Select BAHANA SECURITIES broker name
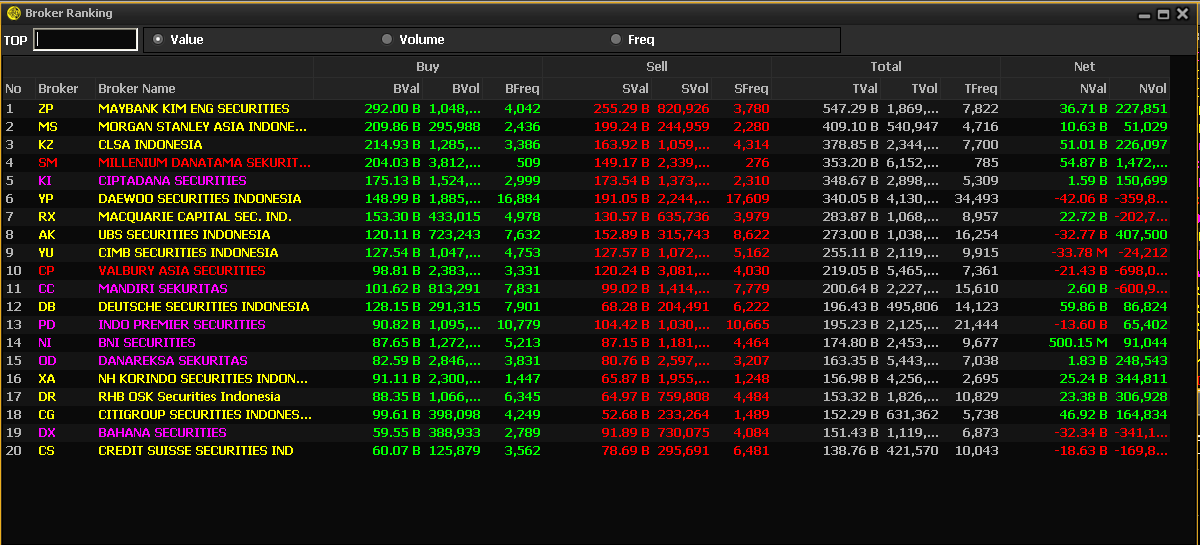 point(162,432)
